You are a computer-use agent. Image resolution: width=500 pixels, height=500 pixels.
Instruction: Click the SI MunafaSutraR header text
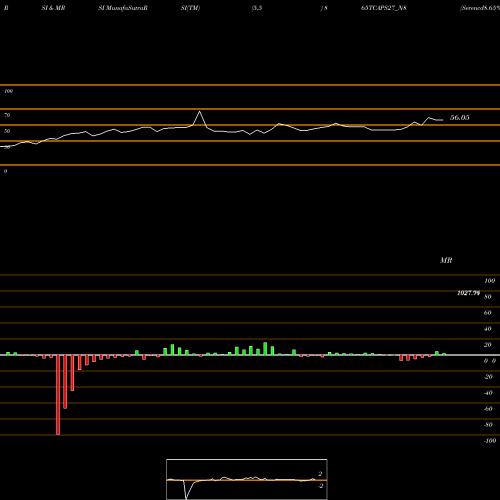tap(123, 8)
